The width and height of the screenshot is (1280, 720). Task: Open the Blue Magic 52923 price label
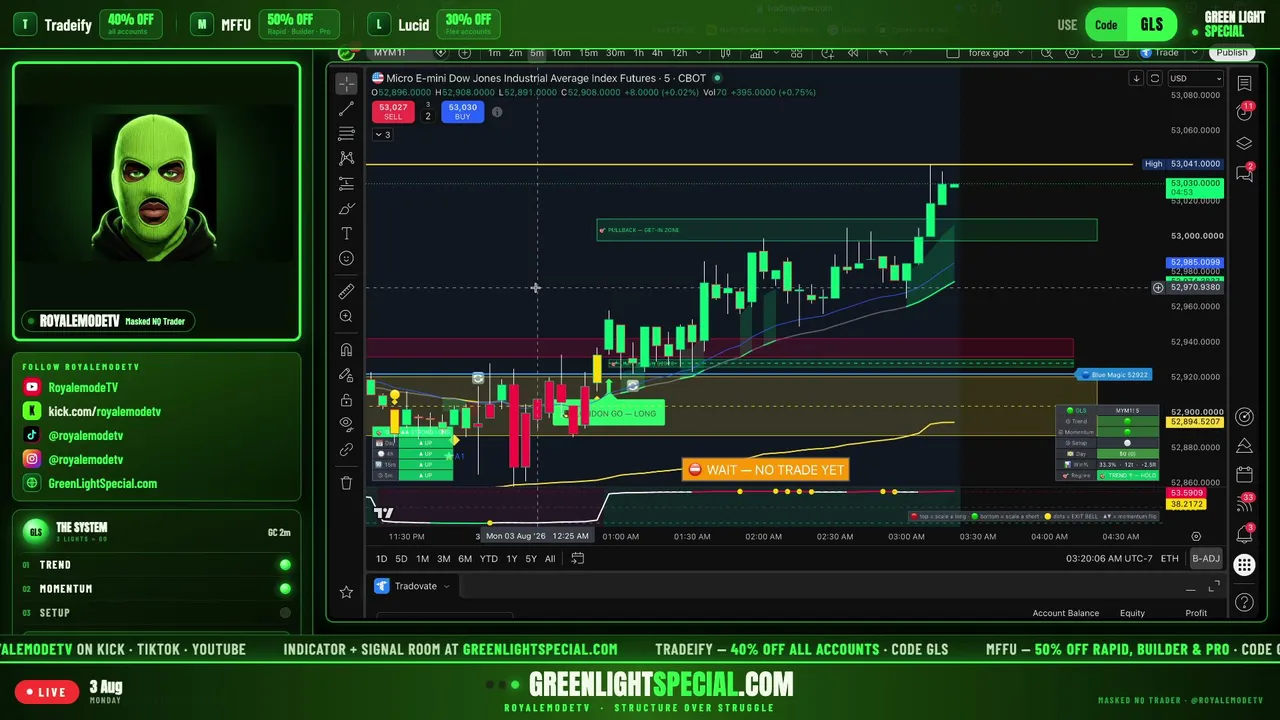[1113, 374]
